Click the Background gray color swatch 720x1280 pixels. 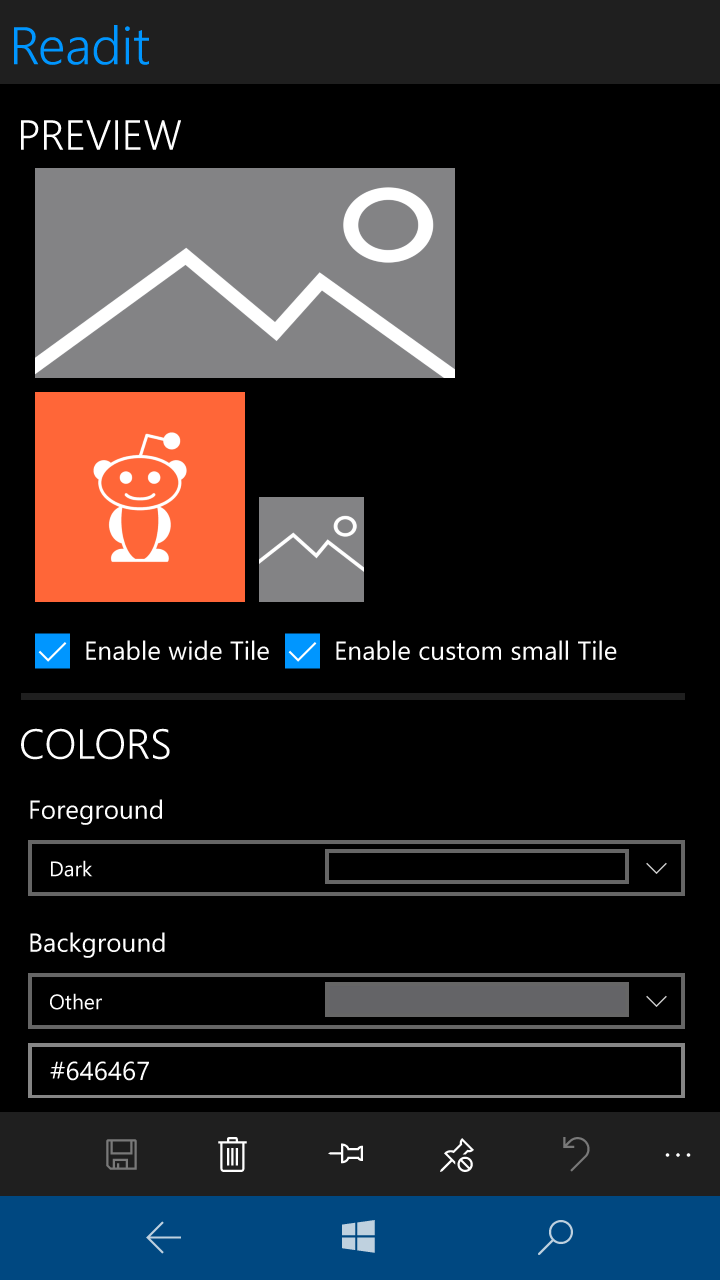click(x=477, y=1000)
